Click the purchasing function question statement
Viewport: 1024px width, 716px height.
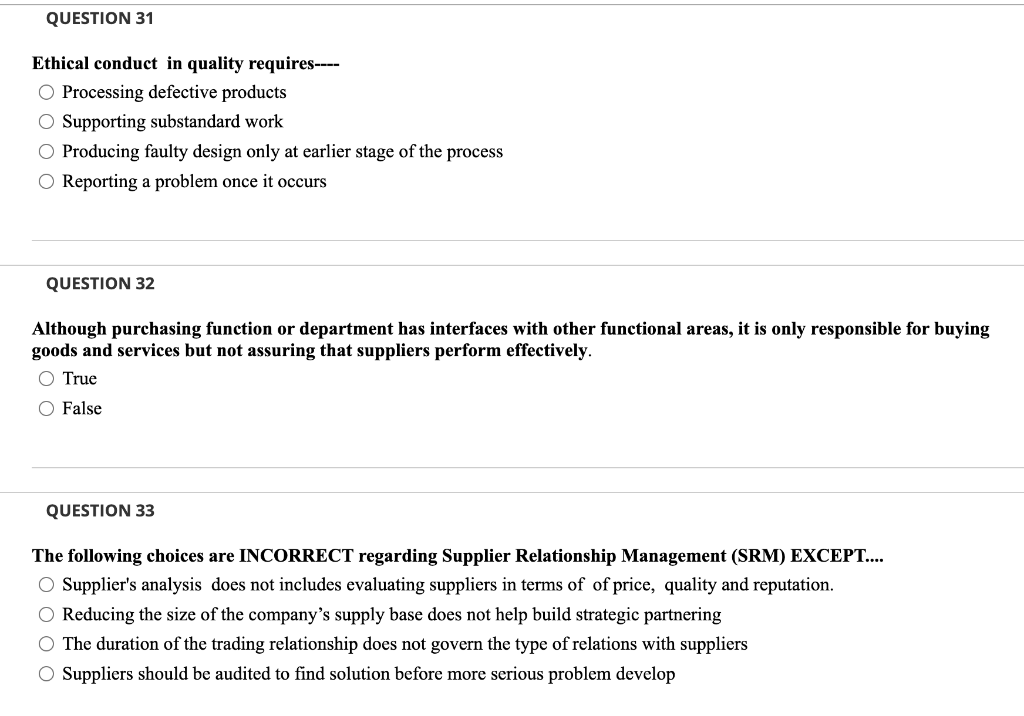pyautogui.click(x=510, y=338)
